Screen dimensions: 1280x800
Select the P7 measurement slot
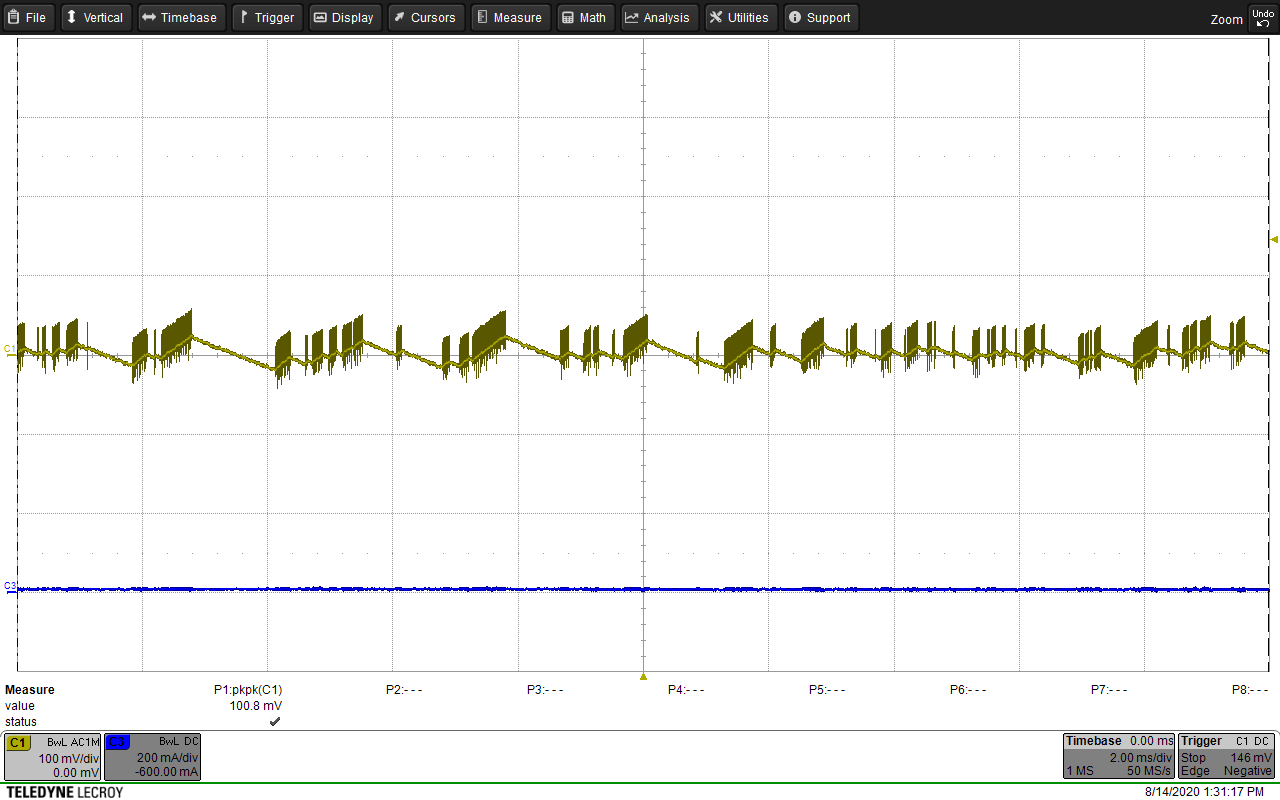(1109, 690)
